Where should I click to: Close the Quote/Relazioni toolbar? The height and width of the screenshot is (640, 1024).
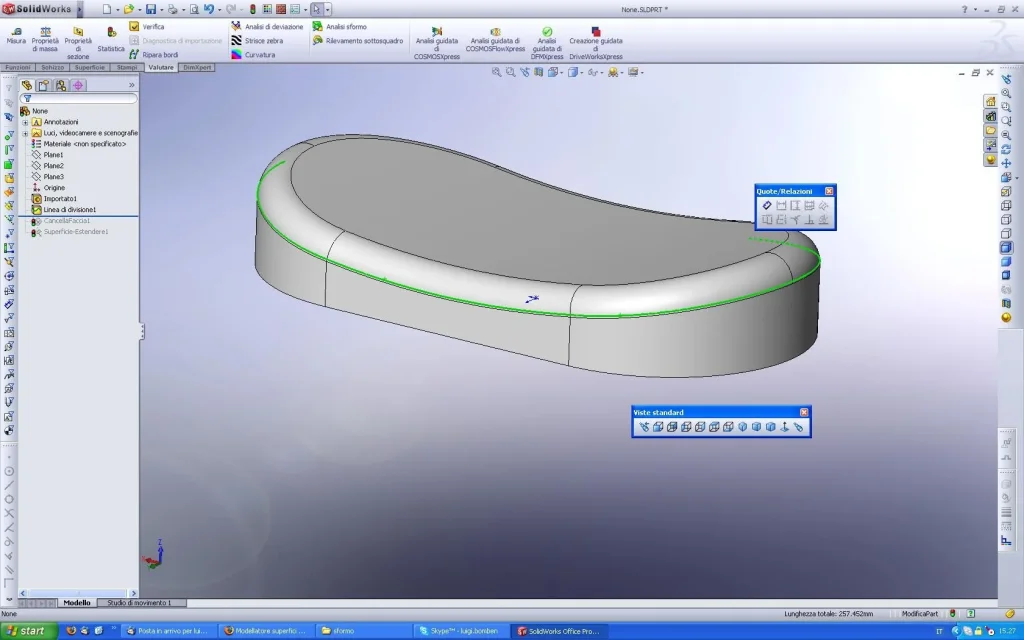[x=829, y=191]
